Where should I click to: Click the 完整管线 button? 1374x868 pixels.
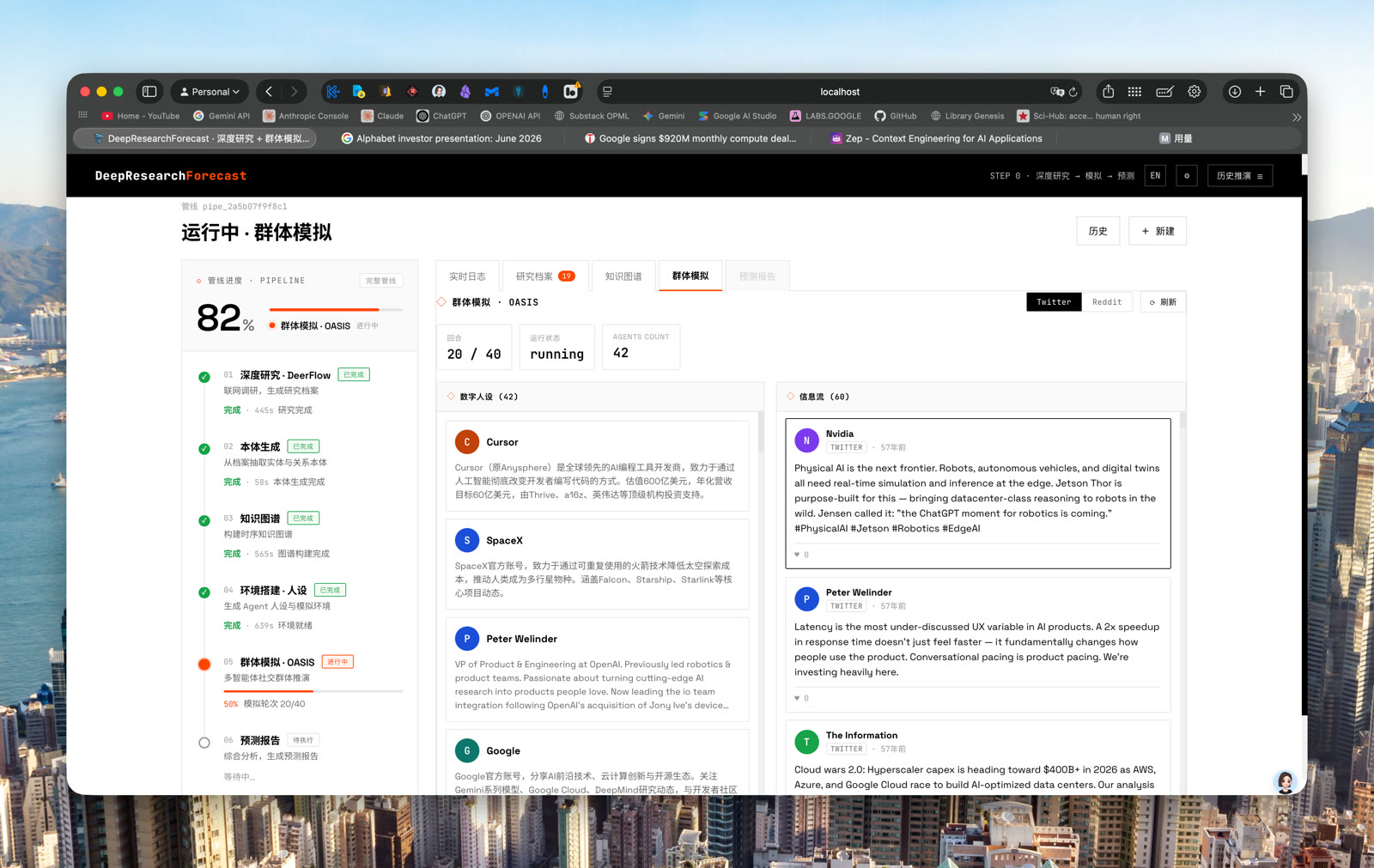[x=381, y=281]
